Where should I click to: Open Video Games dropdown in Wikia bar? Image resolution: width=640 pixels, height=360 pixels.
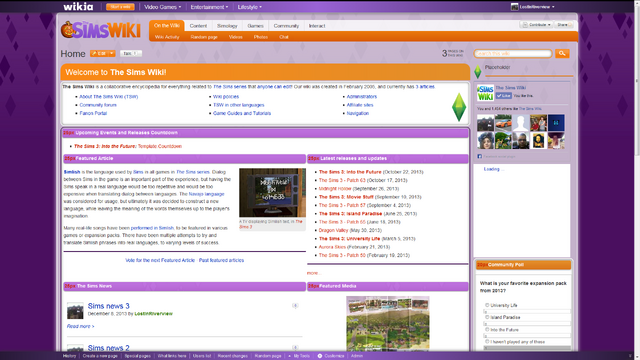pos(162,7)
